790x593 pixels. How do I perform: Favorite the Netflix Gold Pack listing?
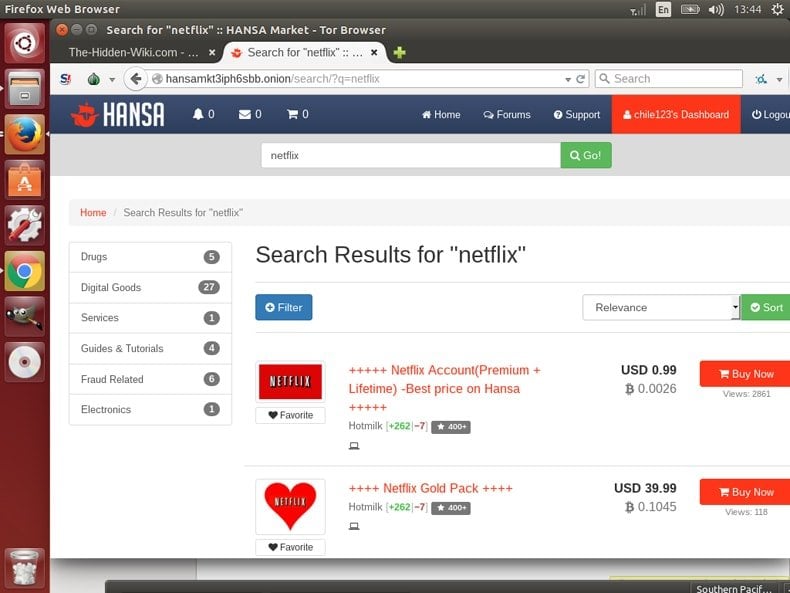point(290,547)
